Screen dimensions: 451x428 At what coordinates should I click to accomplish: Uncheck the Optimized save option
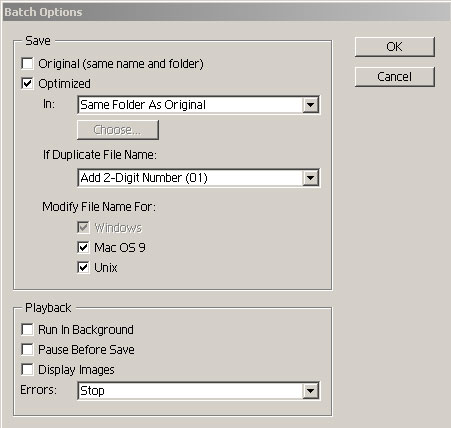[27, 83]
